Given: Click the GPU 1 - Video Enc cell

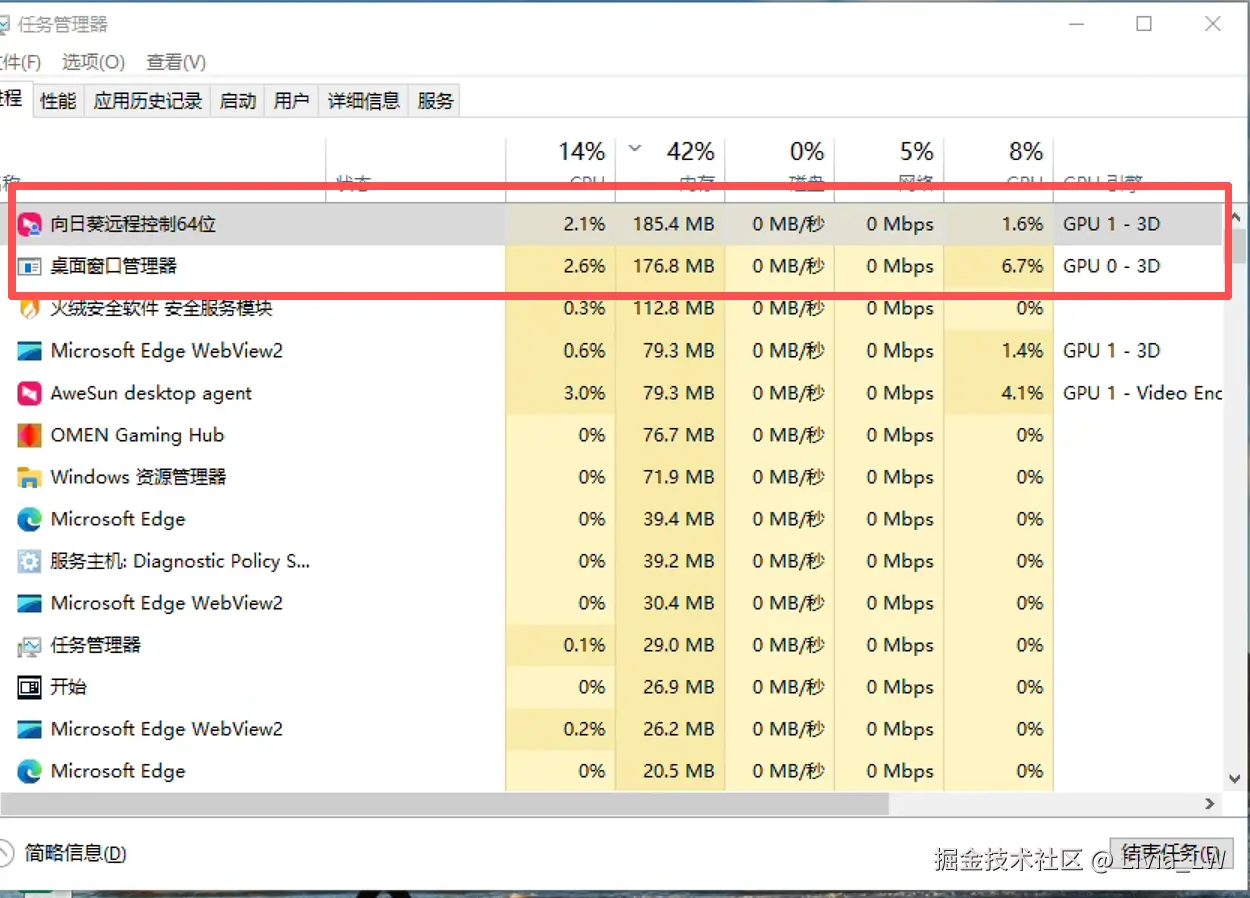Looking at the screenshot, I should point(1143,393).
